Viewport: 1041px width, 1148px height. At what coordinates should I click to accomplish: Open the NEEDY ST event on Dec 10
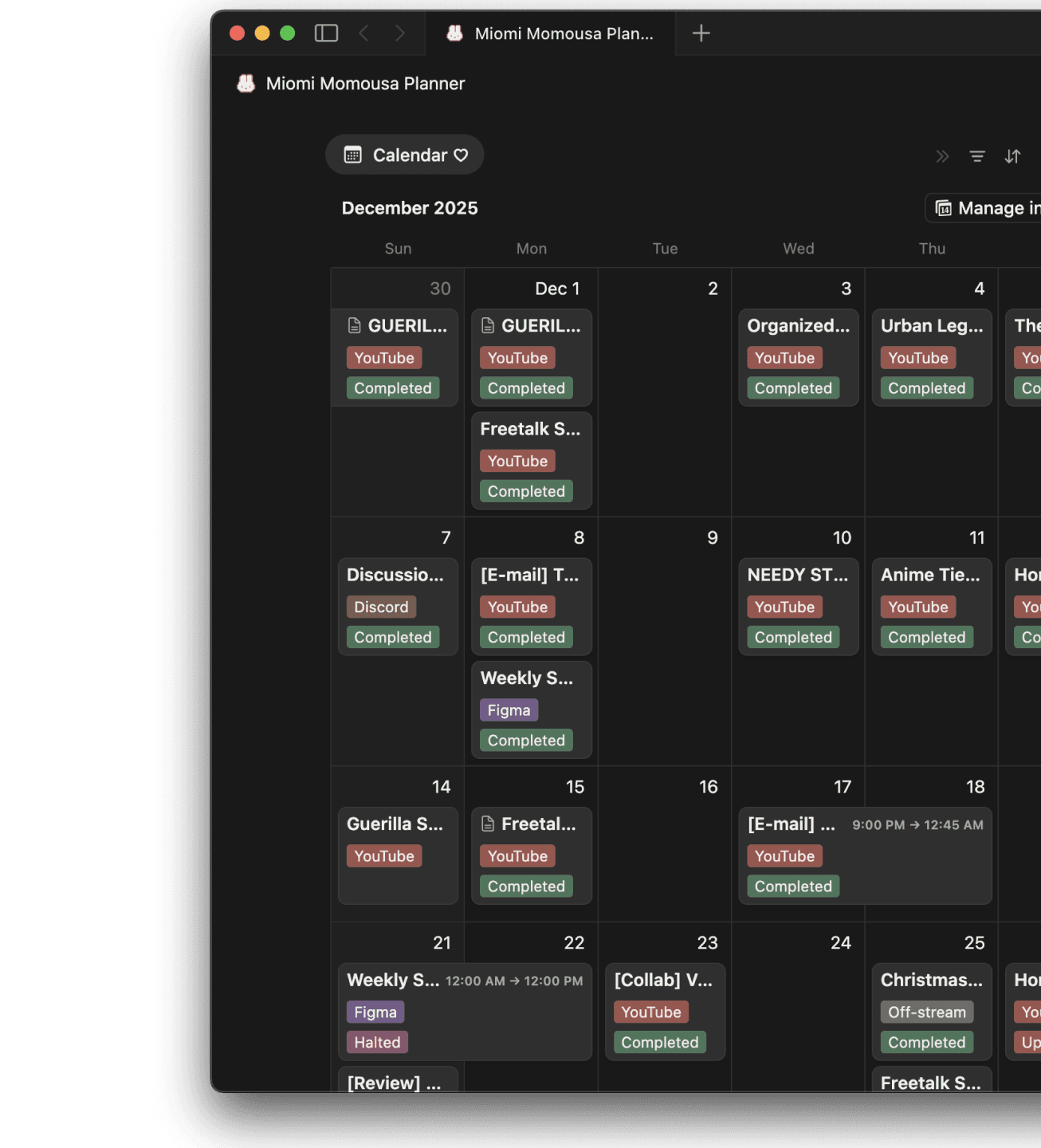coord(797,575)
